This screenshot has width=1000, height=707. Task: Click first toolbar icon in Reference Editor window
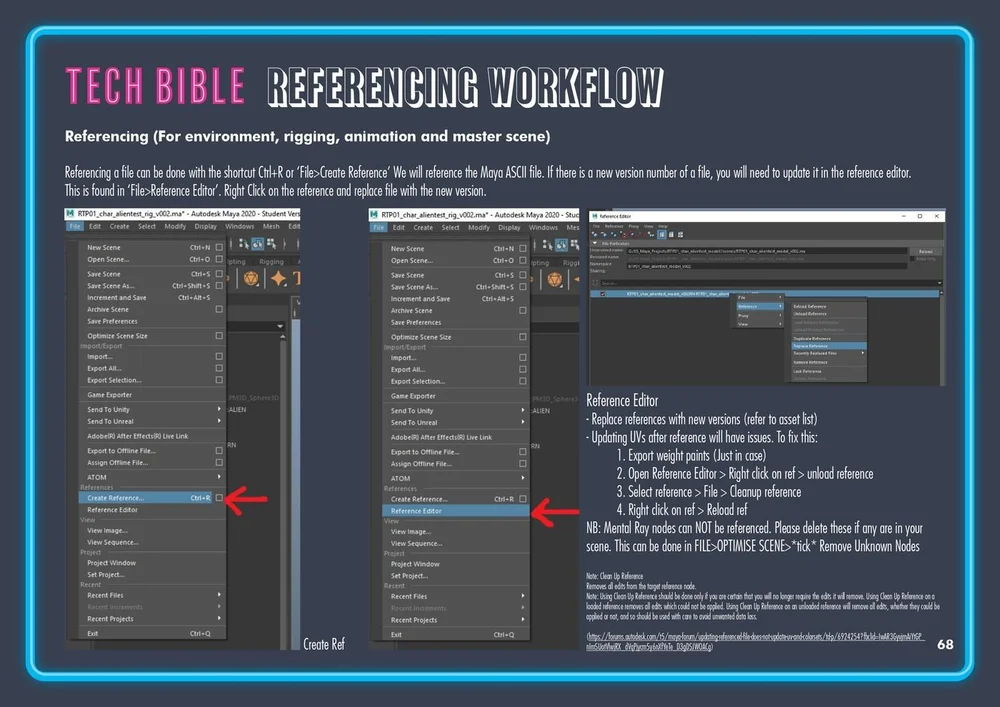[x=595, y=235]
